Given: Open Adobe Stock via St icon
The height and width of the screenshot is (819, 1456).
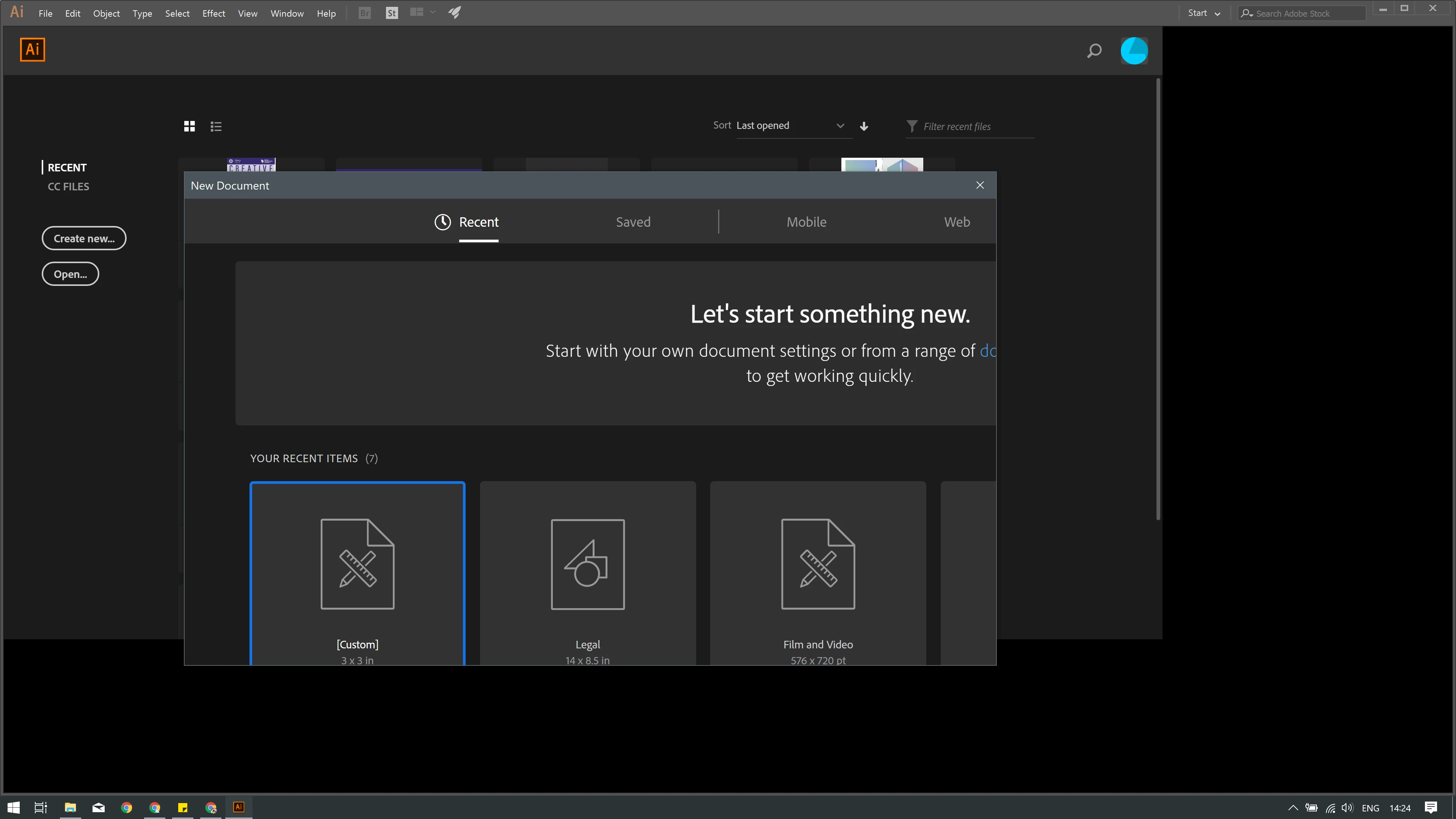Looking at the screenshot, I should coord(392,13).
